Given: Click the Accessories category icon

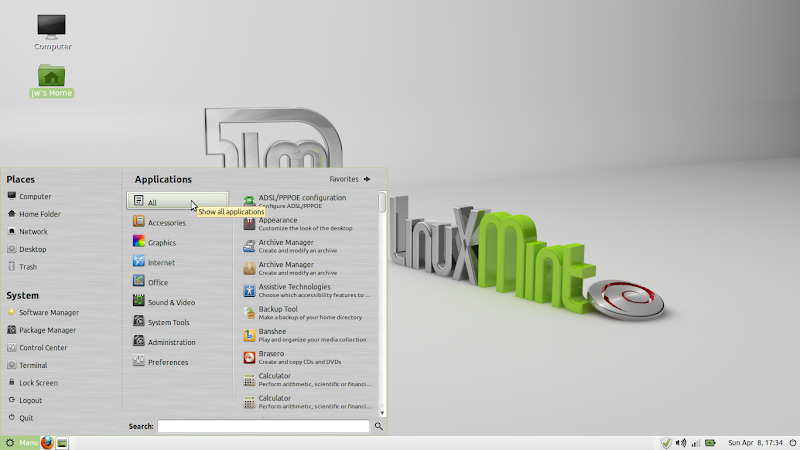Looking at the screenshot, I should (138, 221).
